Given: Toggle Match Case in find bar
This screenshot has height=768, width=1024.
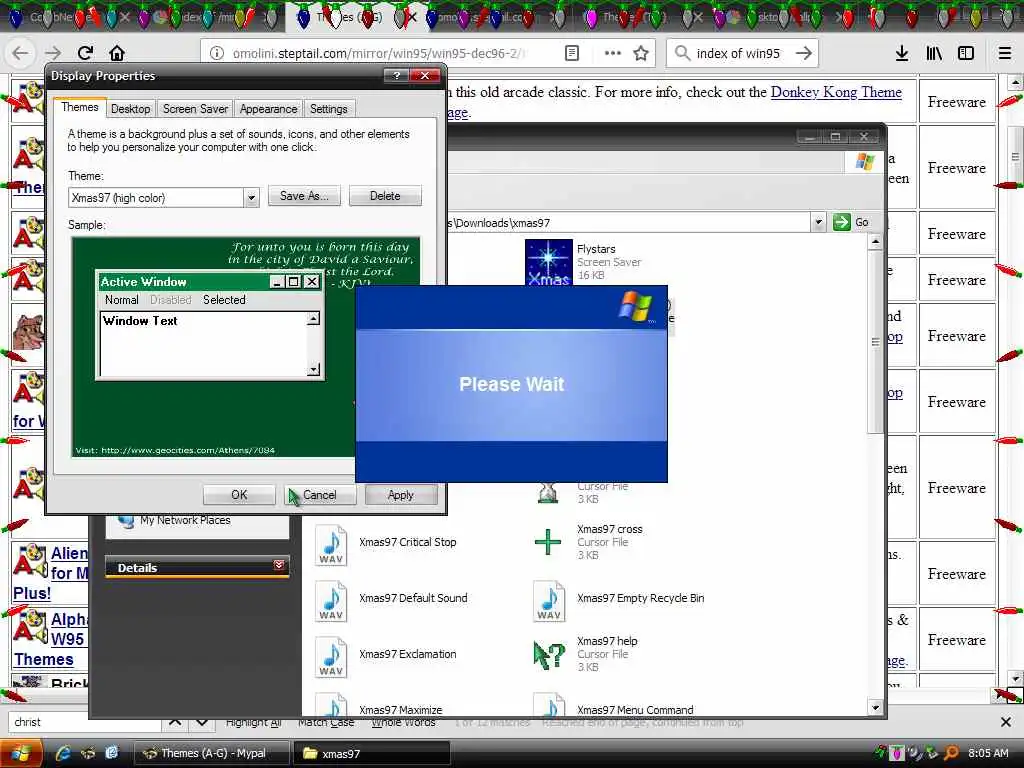Looking at the screenshot, I should pos(326,722).
